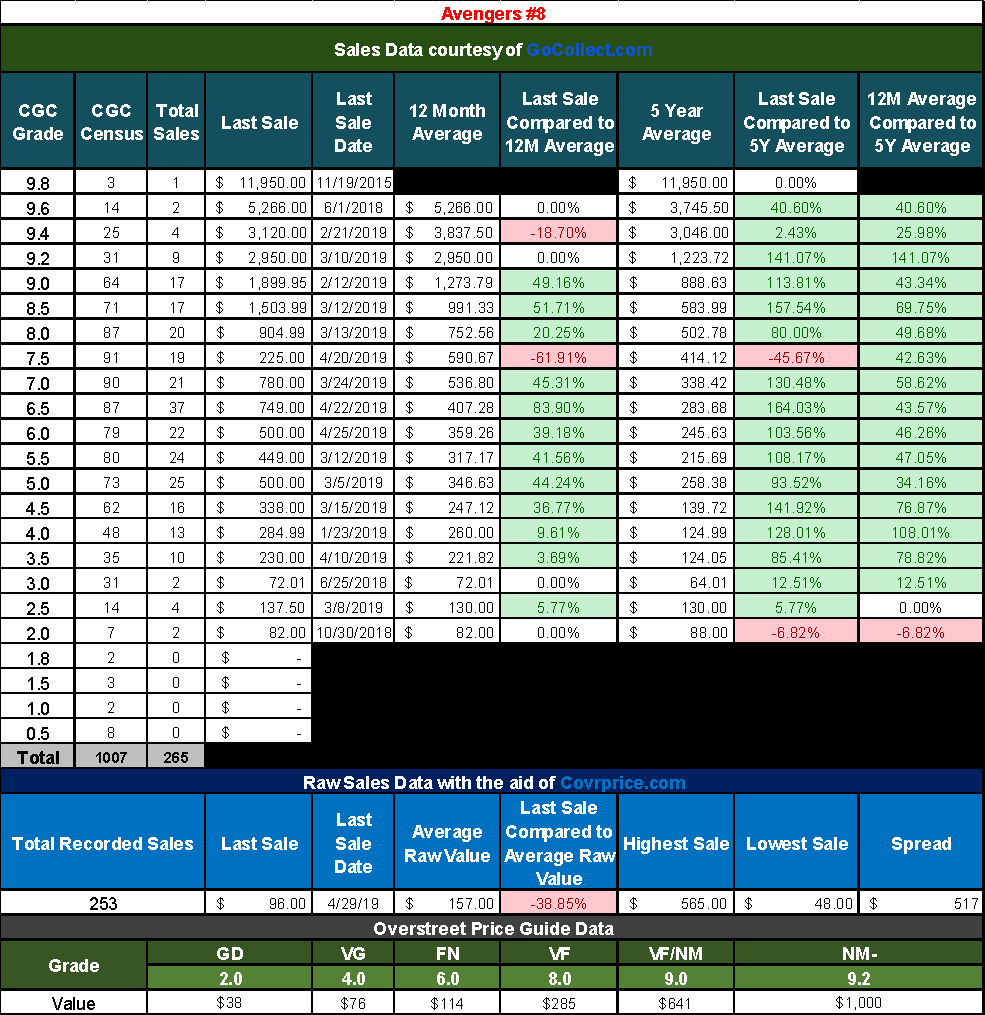Select the Total Sales column header
985x1015 pixels.
pyautogui.click(x=176, y=122)
